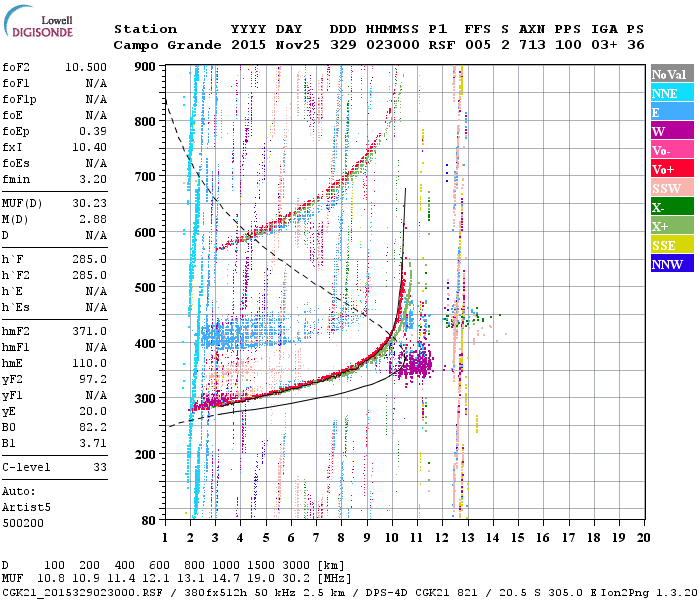Click the Nov25 date in header
Screen dimensions: 700x600
[297, 45]
